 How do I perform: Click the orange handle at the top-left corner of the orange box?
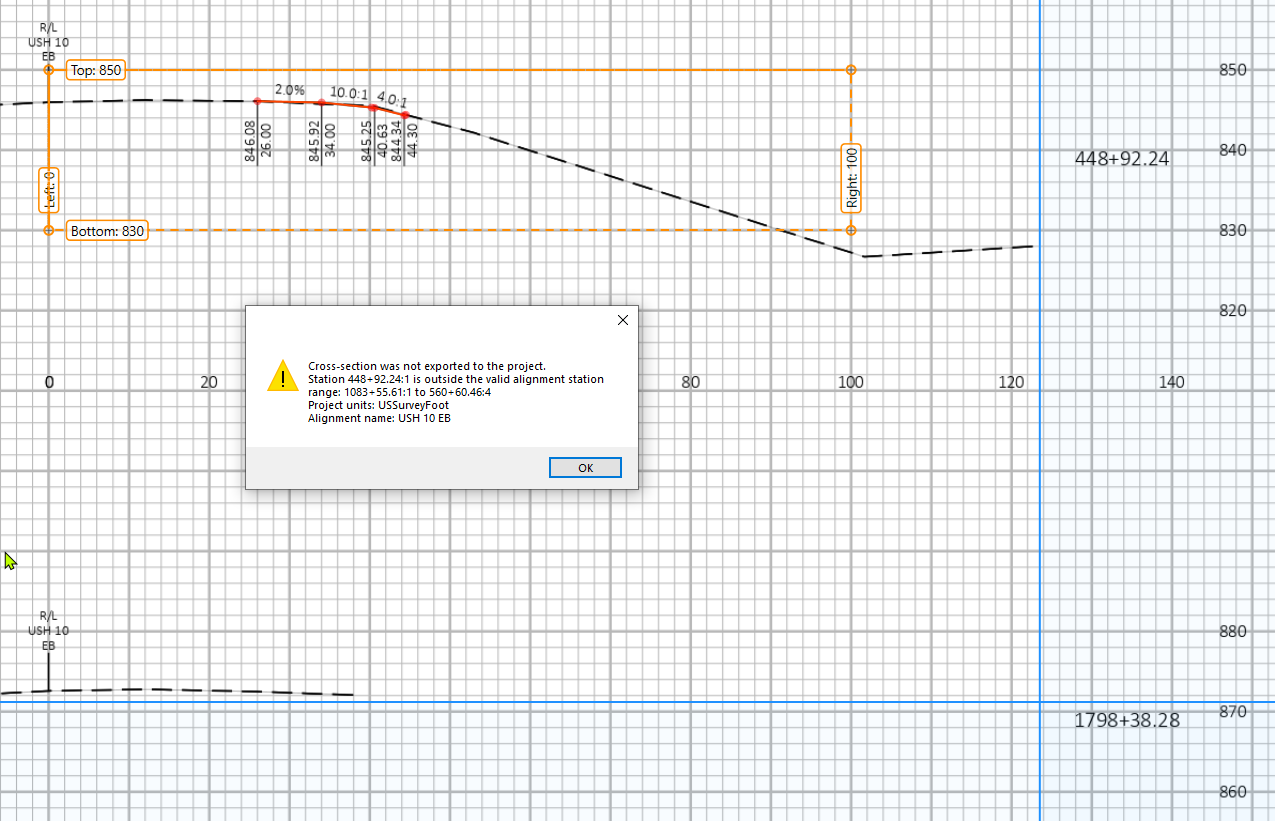(x=49, y=70)
